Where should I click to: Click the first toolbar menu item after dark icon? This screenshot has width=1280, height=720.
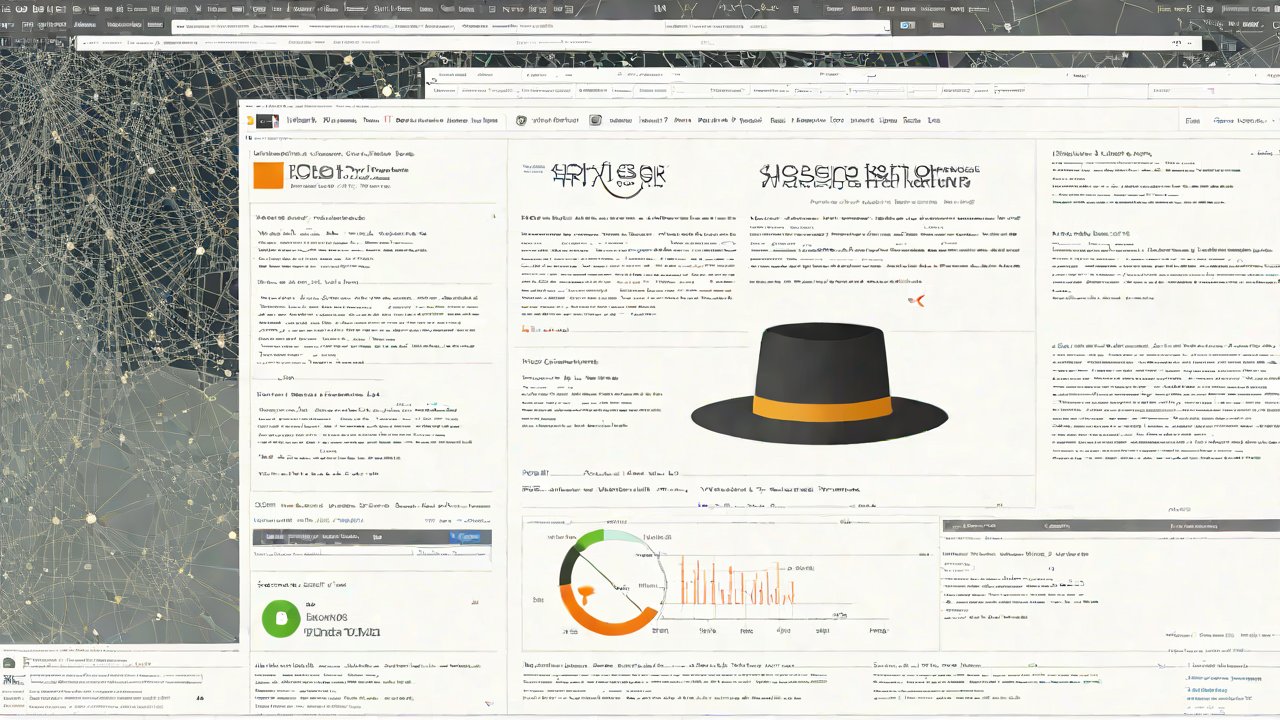[x=304, y=121]
